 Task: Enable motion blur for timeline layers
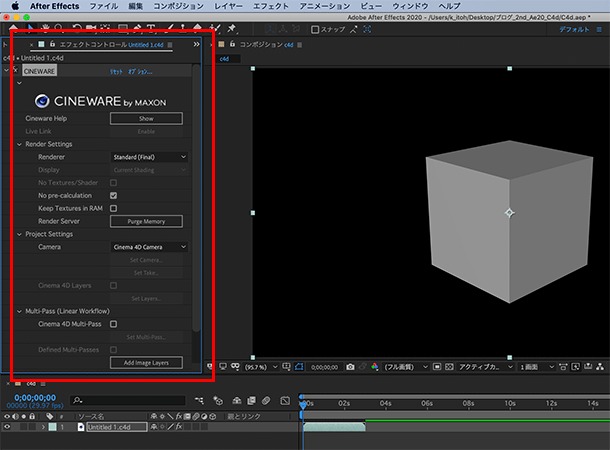(266, 401)
